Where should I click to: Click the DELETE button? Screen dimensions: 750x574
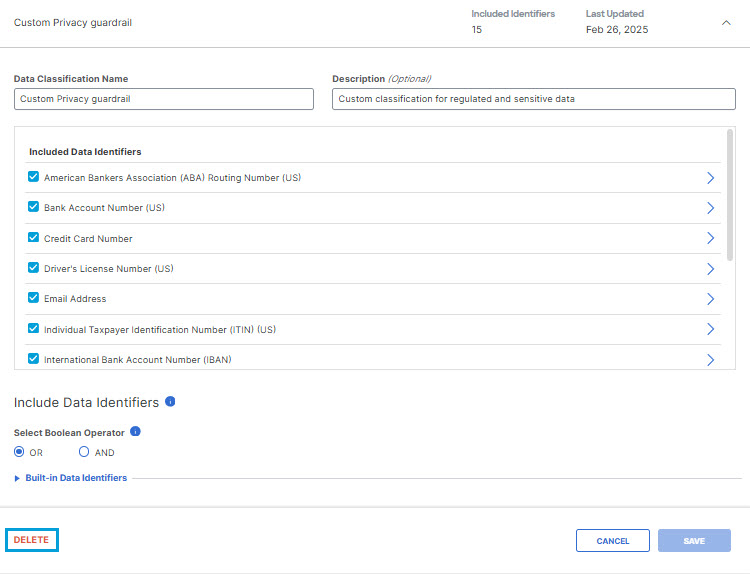(32, 540)
